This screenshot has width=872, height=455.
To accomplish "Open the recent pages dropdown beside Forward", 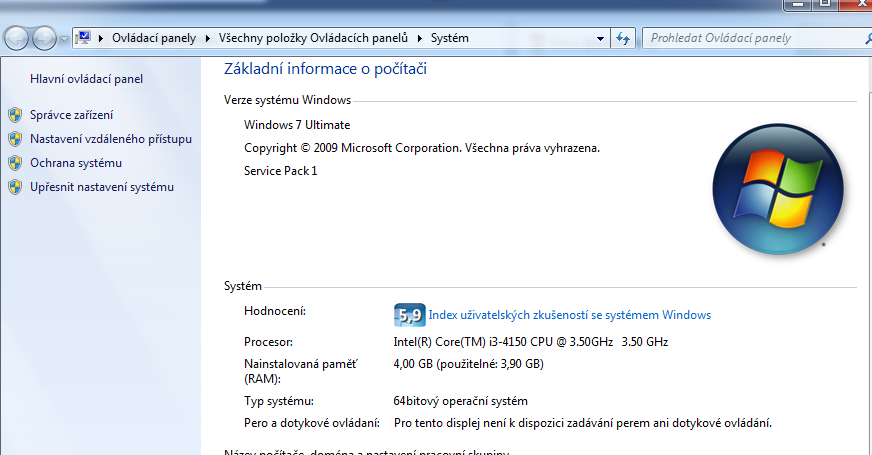I will pos(64,39).
